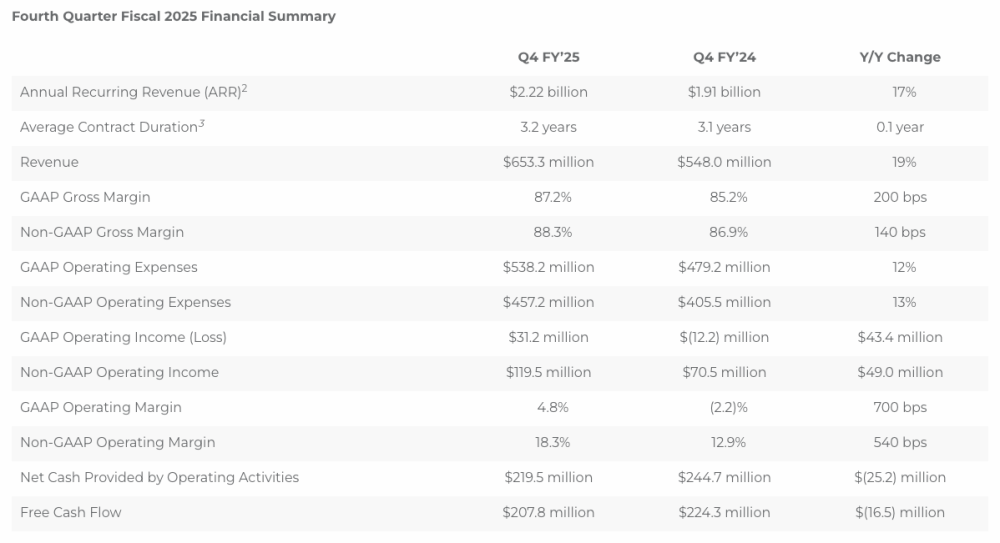This screenshot has width=1000, height=543.
Task: Click the $(12.2) million operating loss cell
Action: pyautogui.click(x=724, y=337)
